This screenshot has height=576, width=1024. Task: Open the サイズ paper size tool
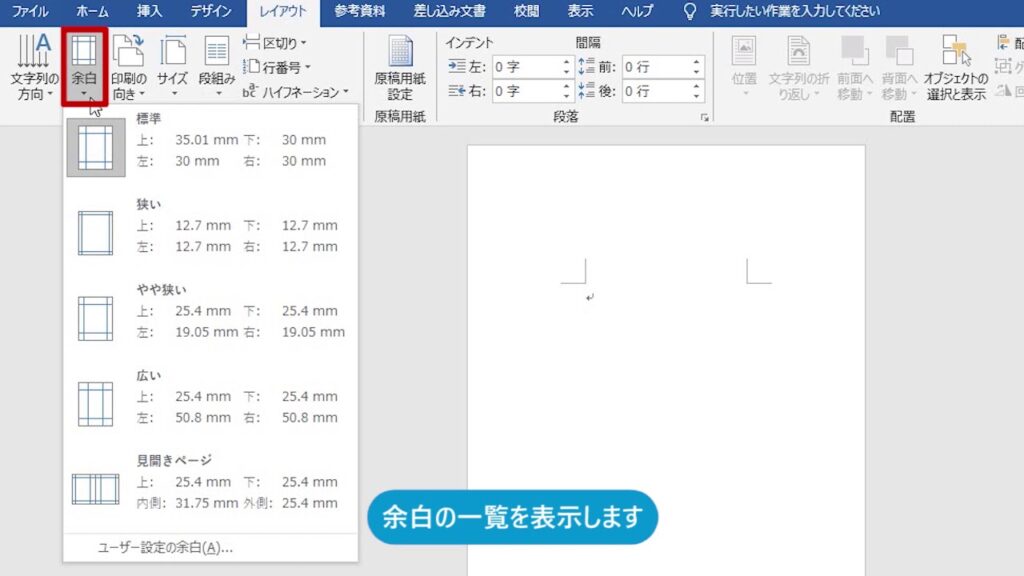click(173, 66)
